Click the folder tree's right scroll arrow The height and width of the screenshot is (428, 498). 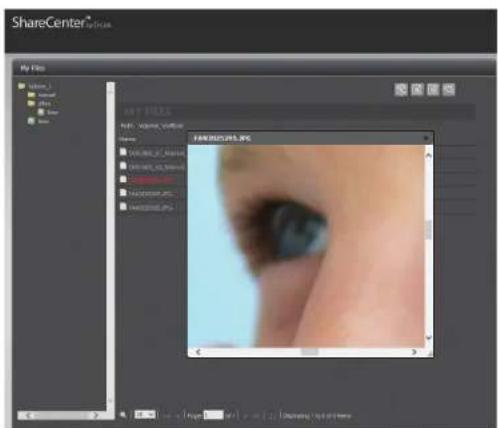[95, 415]
